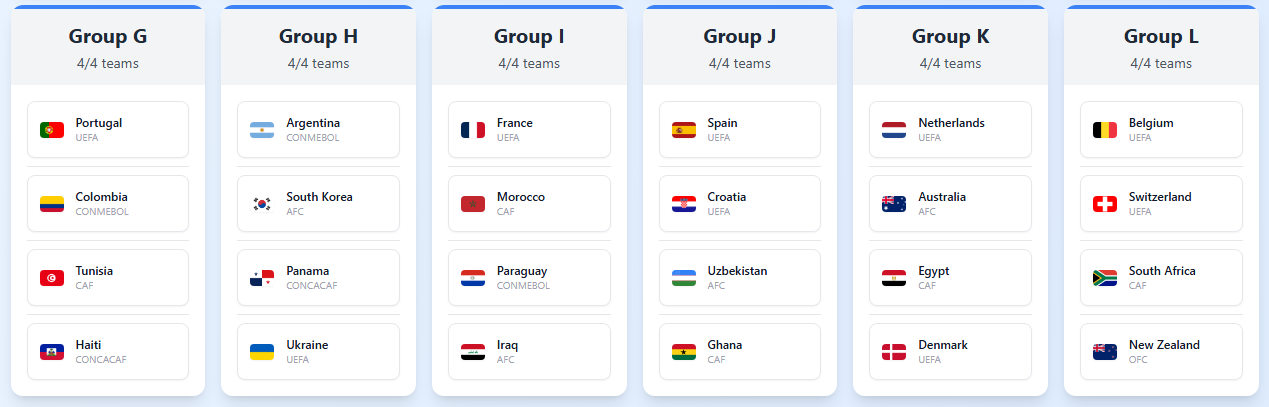Select the Group L header
Viewport: 1269px width, 407px height.
(x=1161, y=37)
